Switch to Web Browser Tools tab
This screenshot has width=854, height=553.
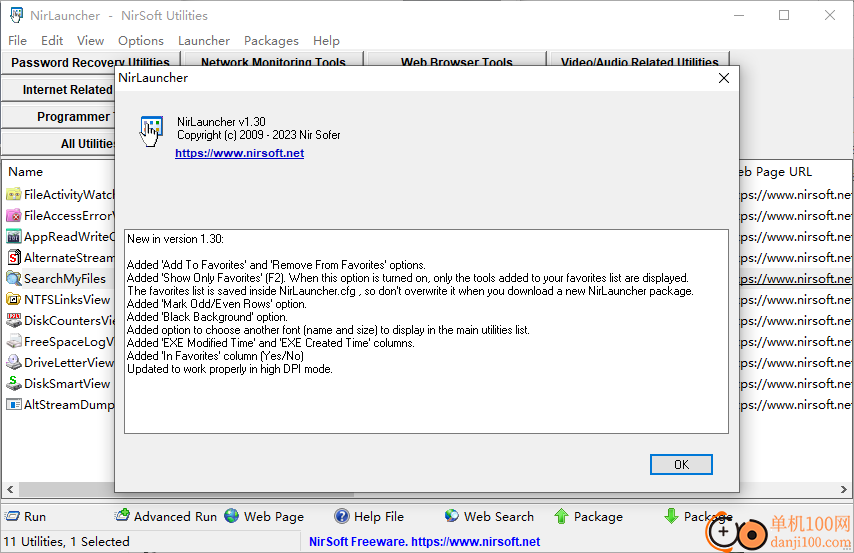(456, 61)
